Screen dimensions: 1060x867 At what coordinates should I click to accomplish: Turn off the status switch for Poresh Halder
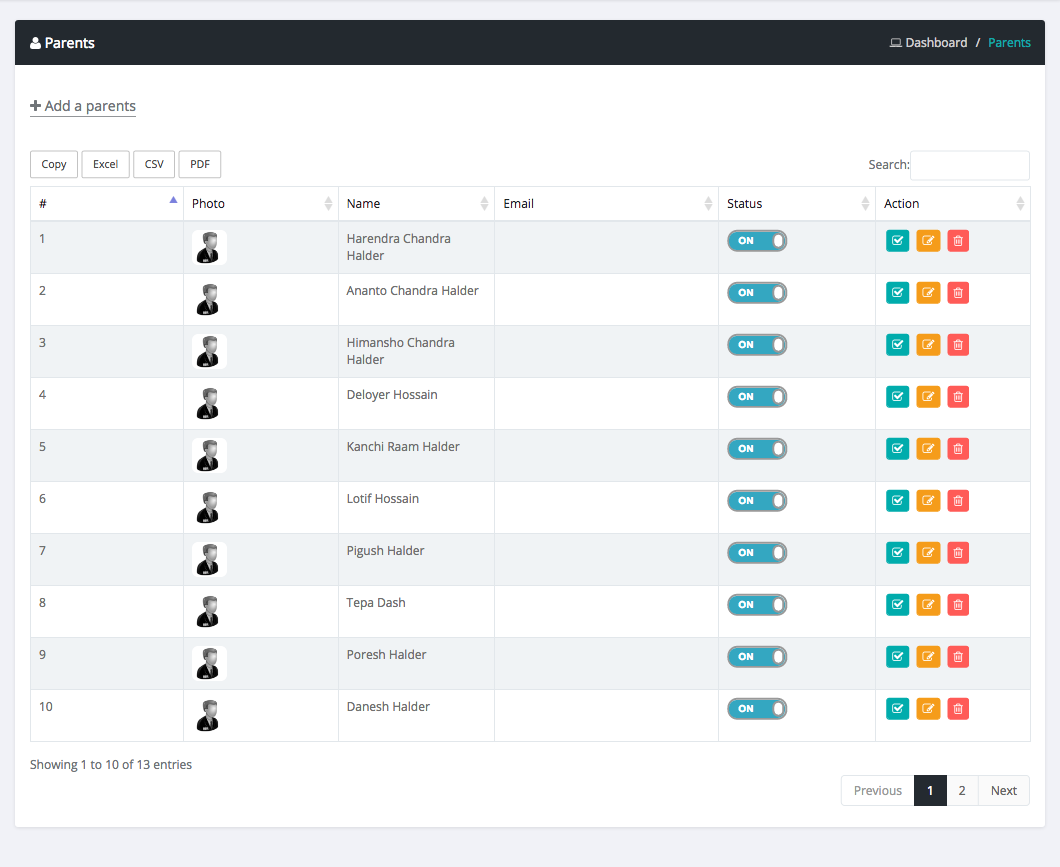(757, 657)
